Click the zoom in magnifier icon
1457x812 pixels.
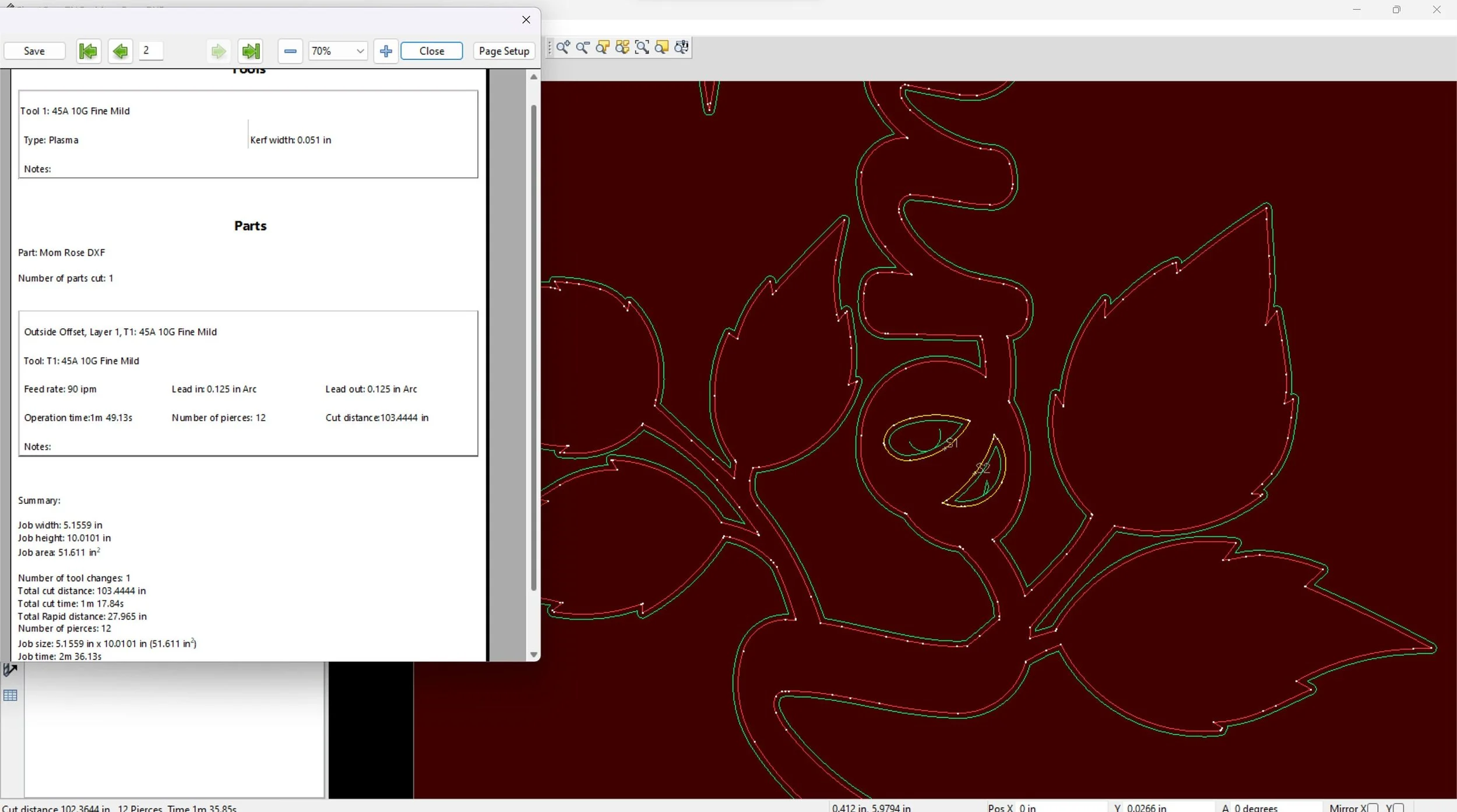(562, 48)
